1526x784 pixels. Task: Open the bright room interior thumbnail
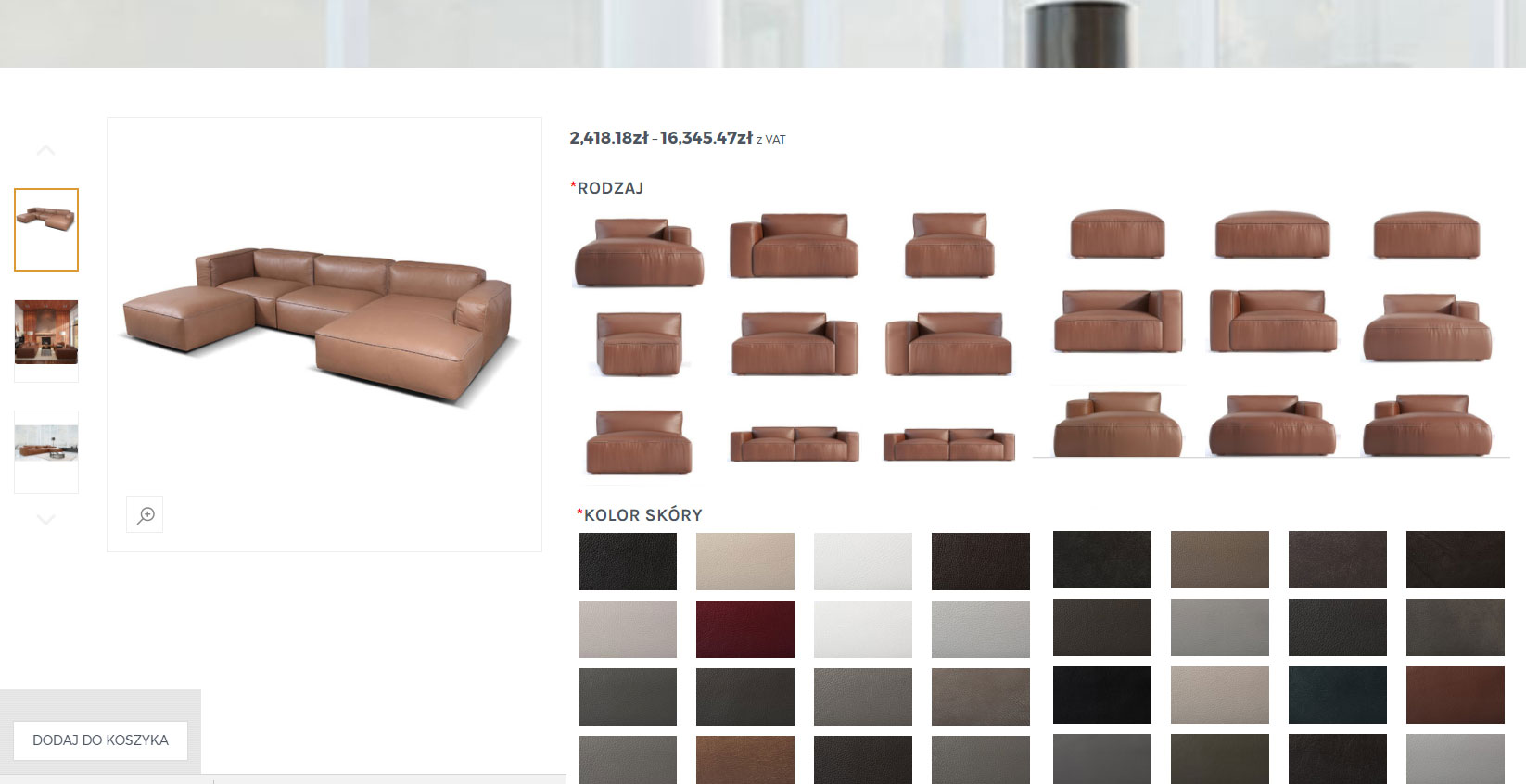(x=46, y=443)
